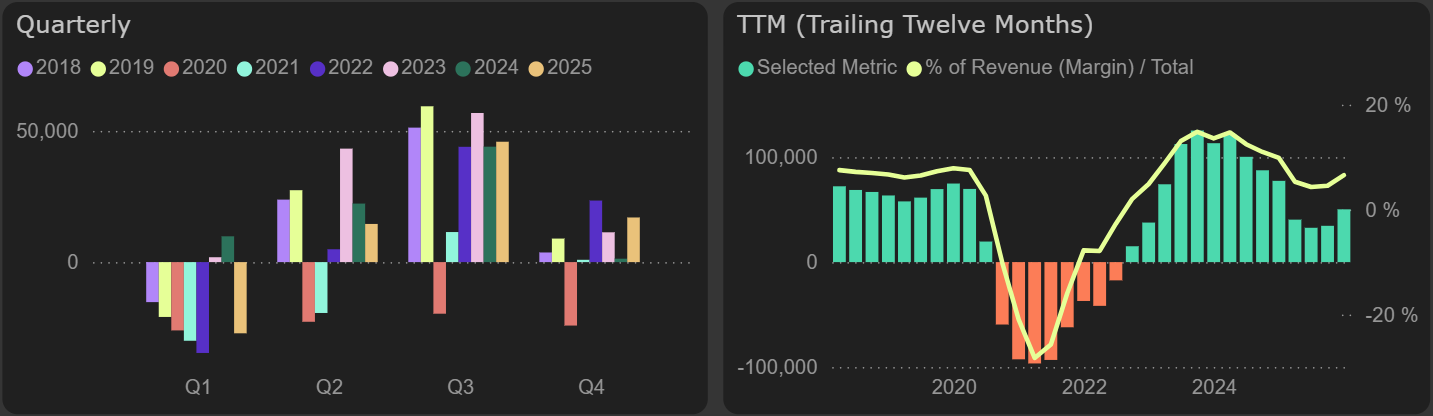Click the 2018 purple legend dot
Image resolution: width=1433 pixels, height=416 pixels.
coord(25,68)
